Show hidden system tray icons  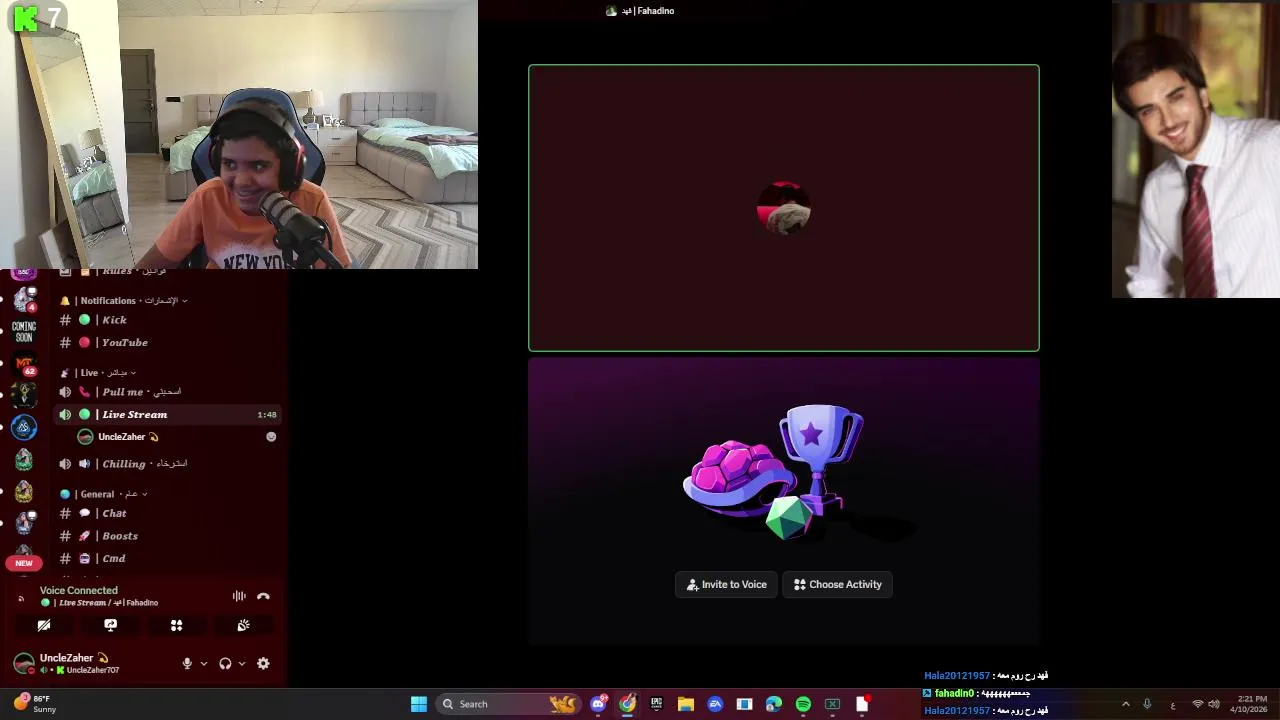pyautogui.click(x=1125, y=704)
